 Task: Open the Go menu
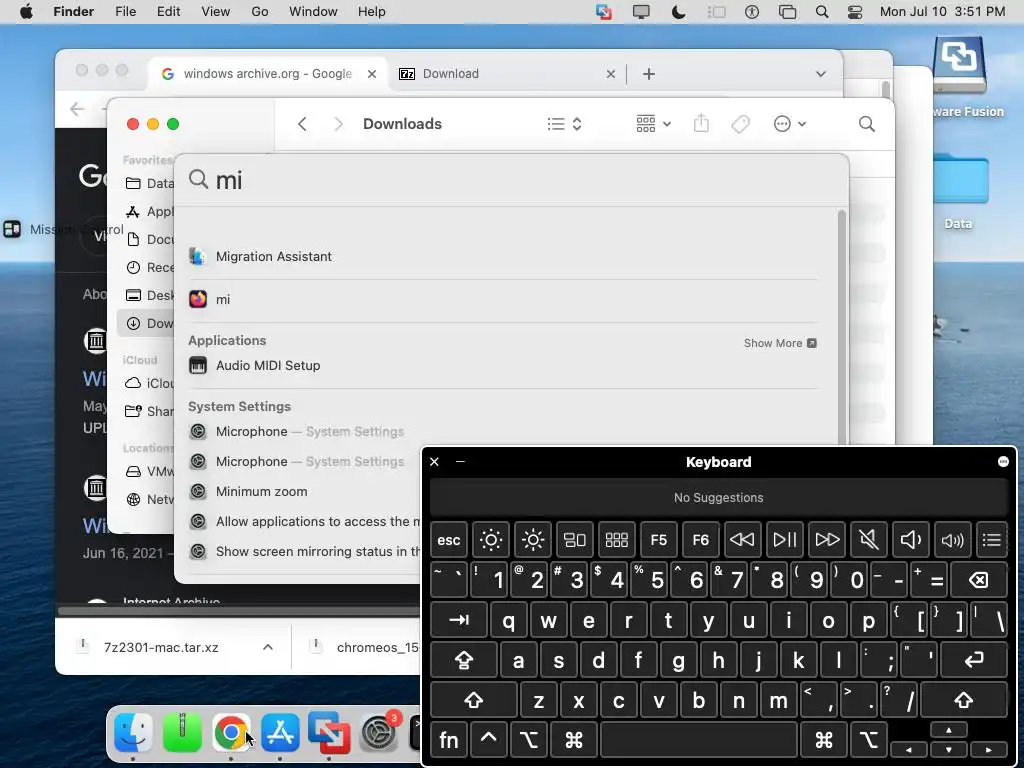(x=260, y=12)
